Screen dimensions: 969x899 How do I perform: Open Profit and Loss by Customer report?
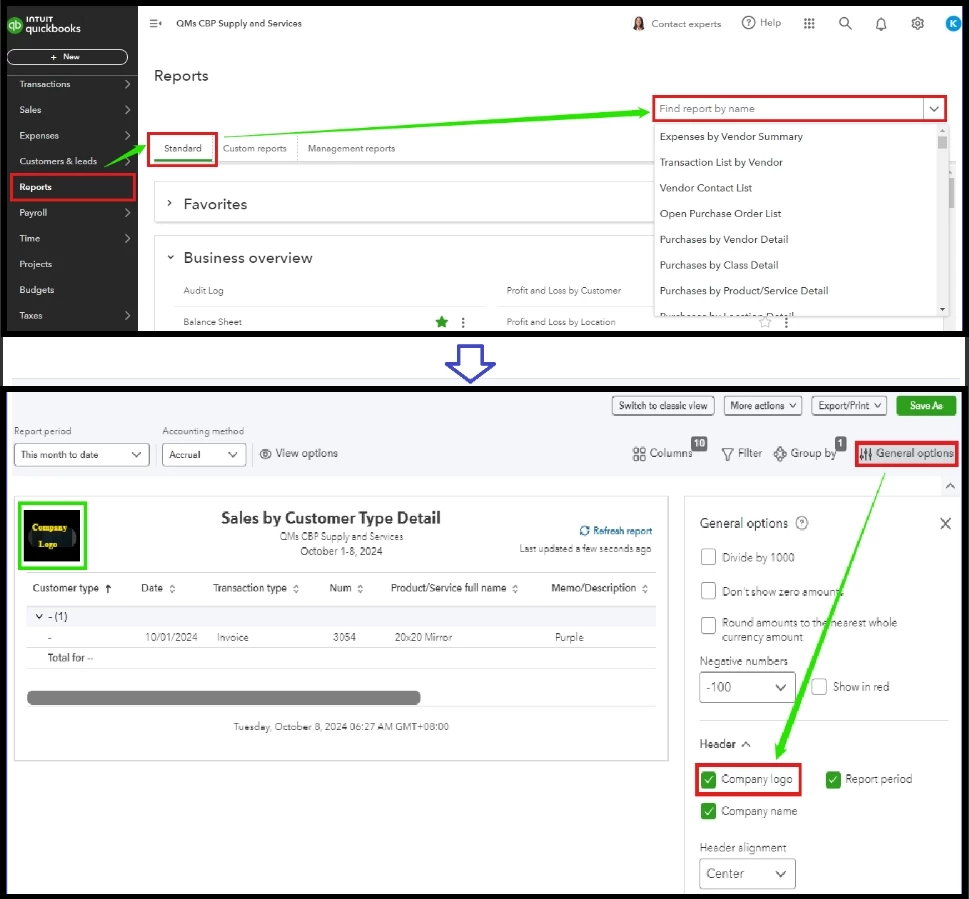tap(564, 290)
